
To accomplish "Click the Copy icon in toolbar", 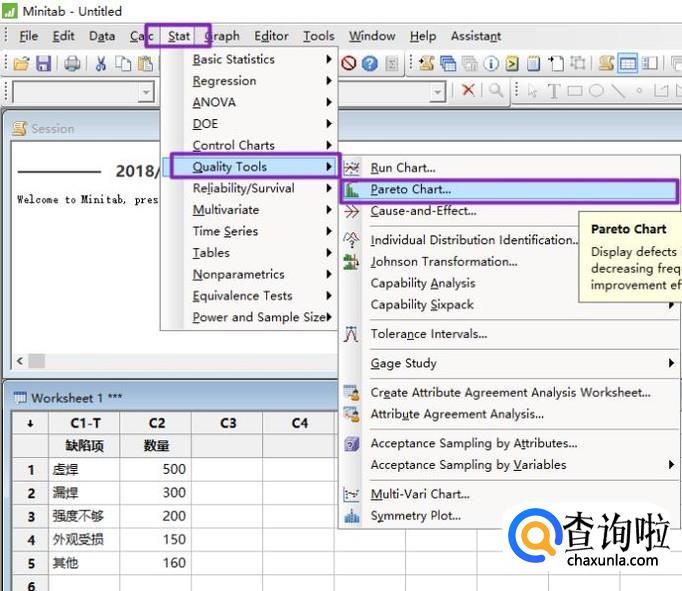I will (x=123, y=63).
